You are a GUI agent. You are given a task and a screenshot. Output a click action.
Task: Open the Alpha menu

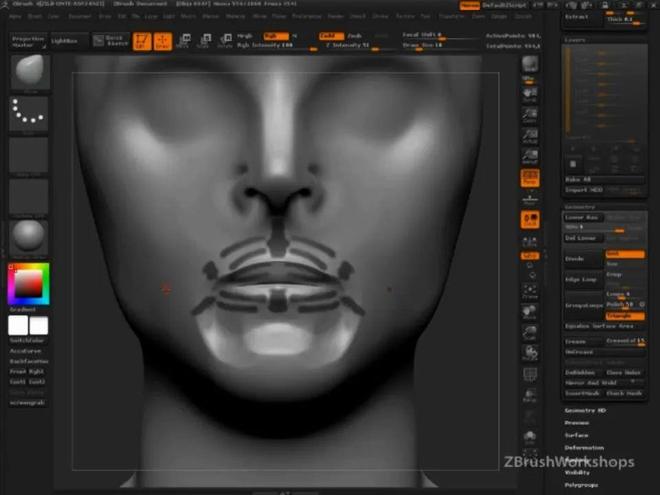[x=15, y=16]
